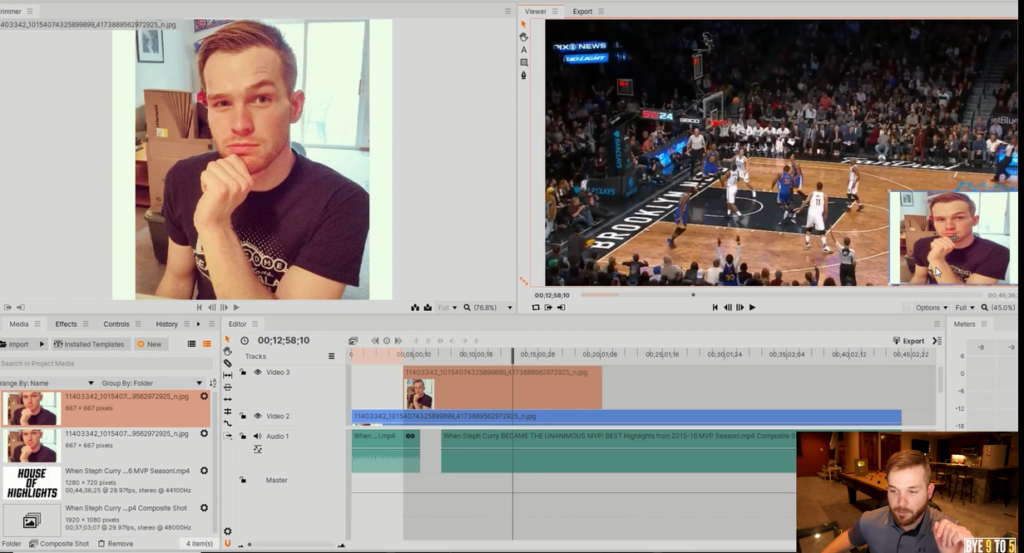
Task: Select the Media tab
Action: point(19,324)
